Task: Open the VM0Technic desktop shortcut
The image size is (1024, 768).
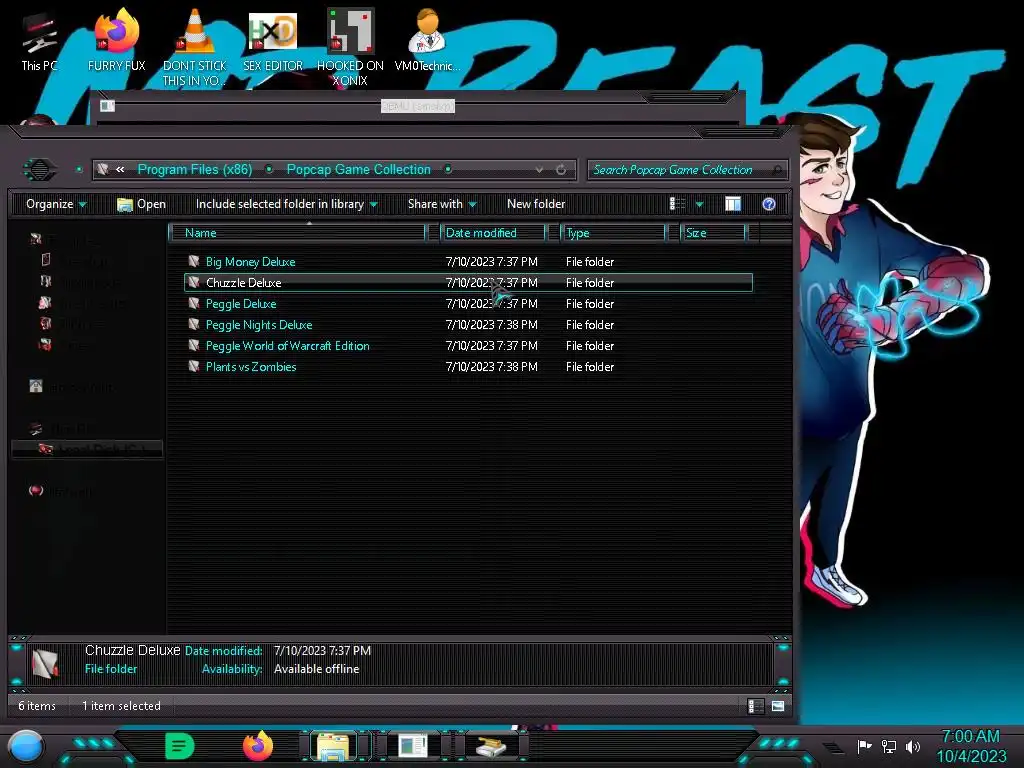Action: click(427, 39)
